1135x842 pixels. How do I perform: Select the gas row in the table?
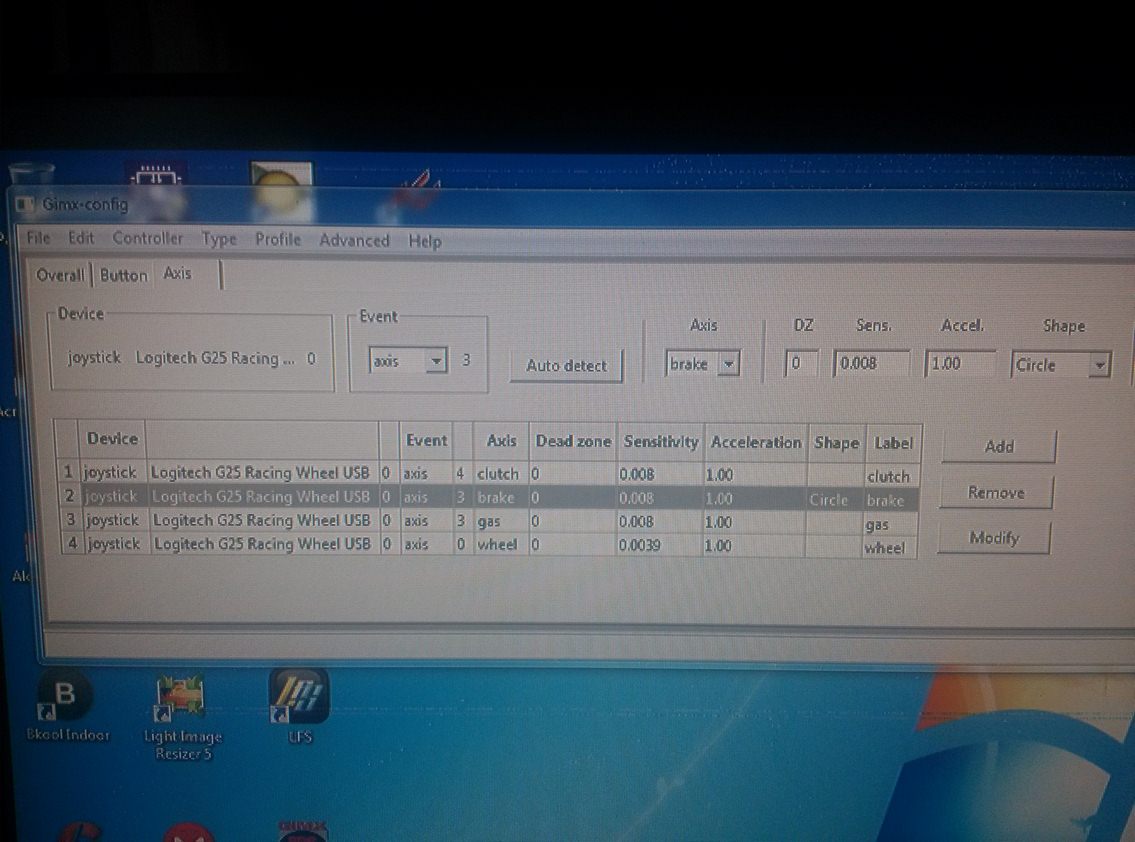tap(490, 522)
